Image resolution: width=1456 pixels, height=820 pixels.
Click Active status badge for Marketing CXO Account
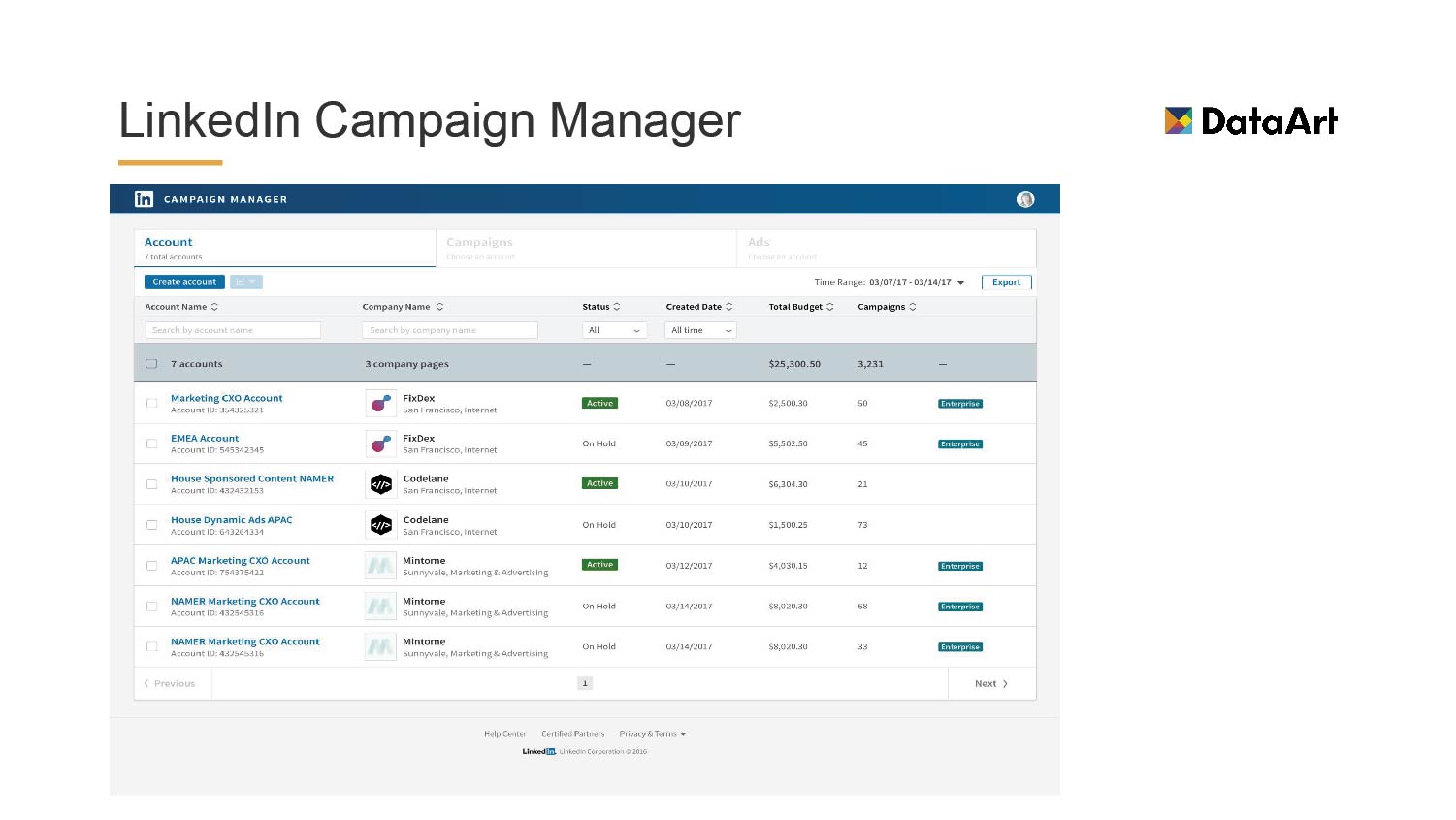[x=600, y=403]
